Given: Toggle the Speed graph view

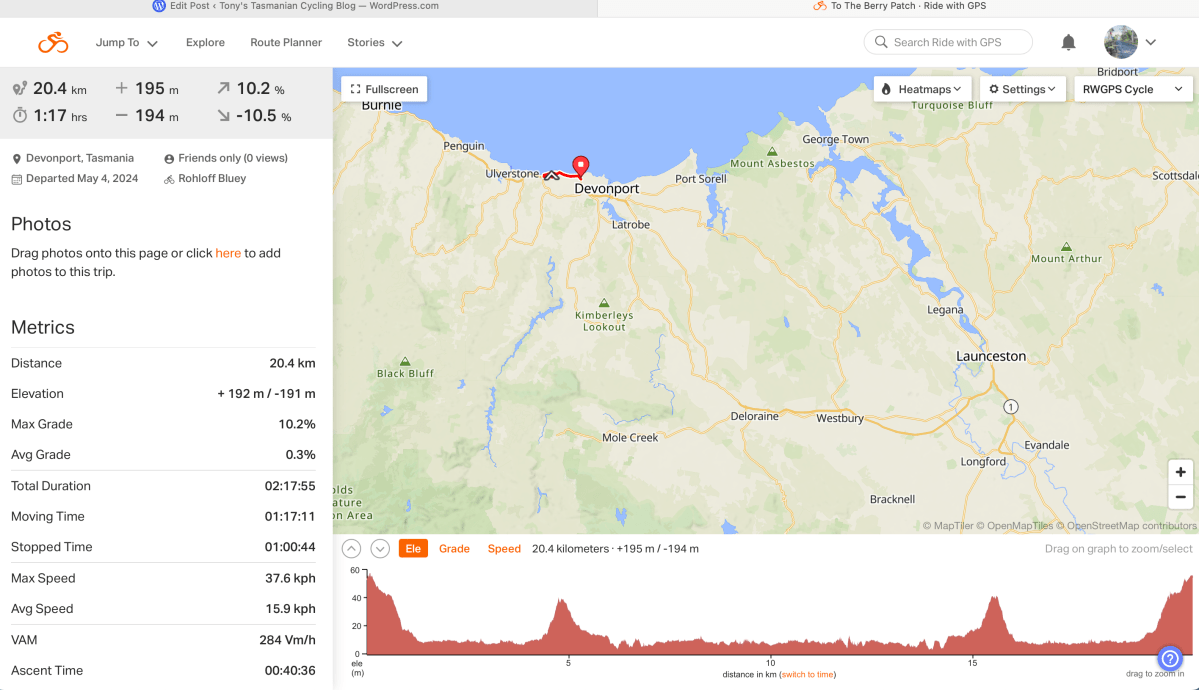Looking at the screenshot, I should [x=504, y=549].
